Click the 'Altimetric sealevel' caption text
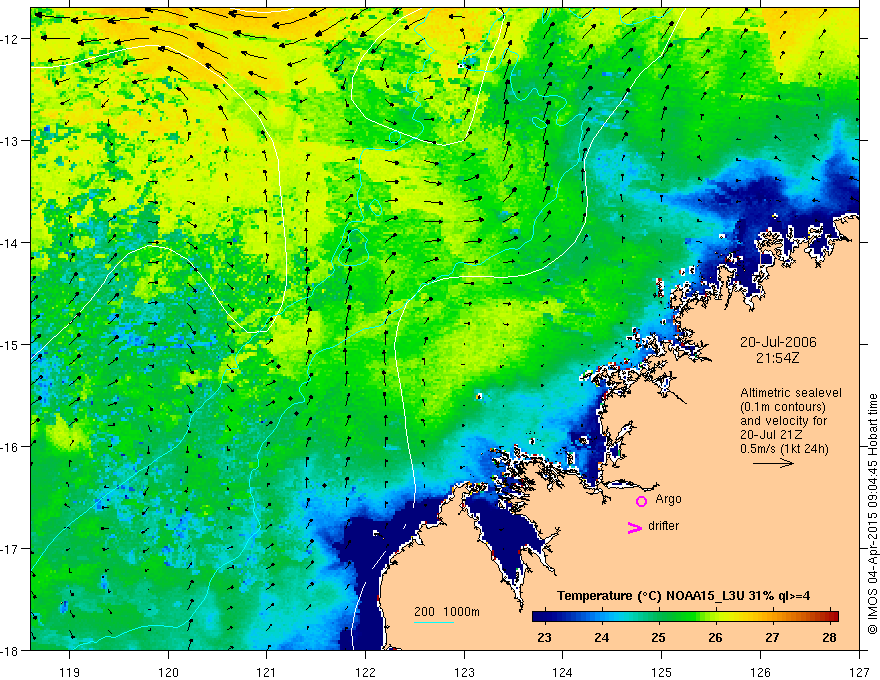880x680 pixels. pos(791,393)
